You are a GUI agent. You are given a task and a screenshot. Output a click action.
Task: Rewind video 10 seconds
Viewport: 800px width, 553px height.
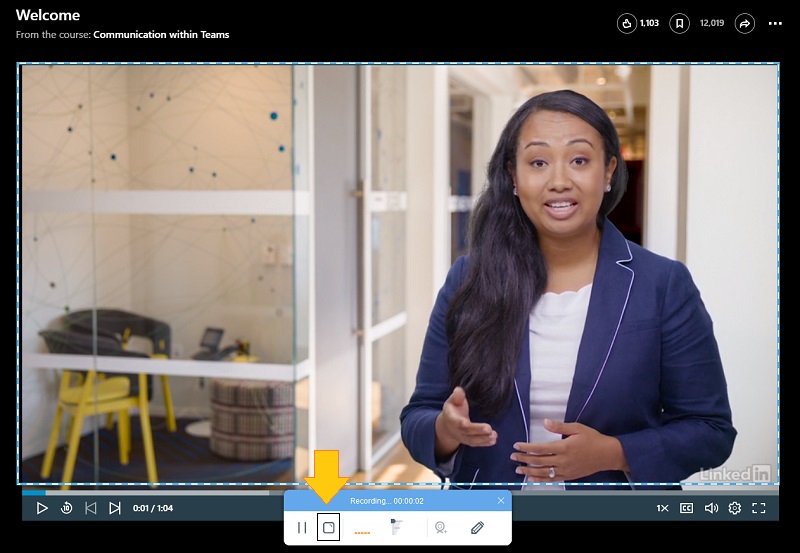[66, 508]
